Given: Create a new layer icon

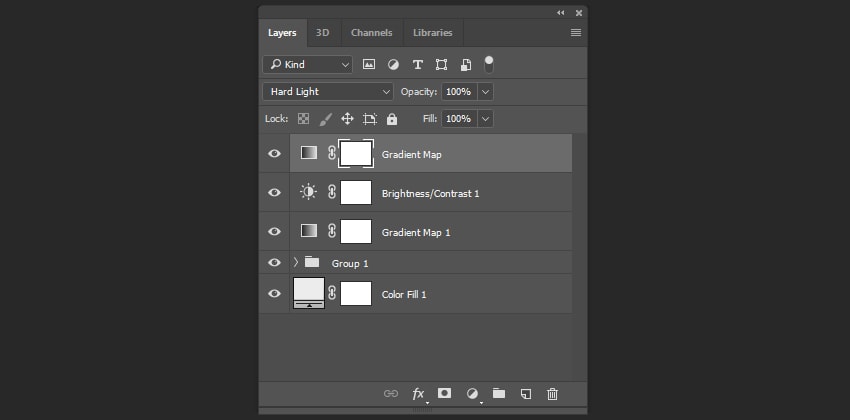Looking at the screenshot, I should click(525, 394).
